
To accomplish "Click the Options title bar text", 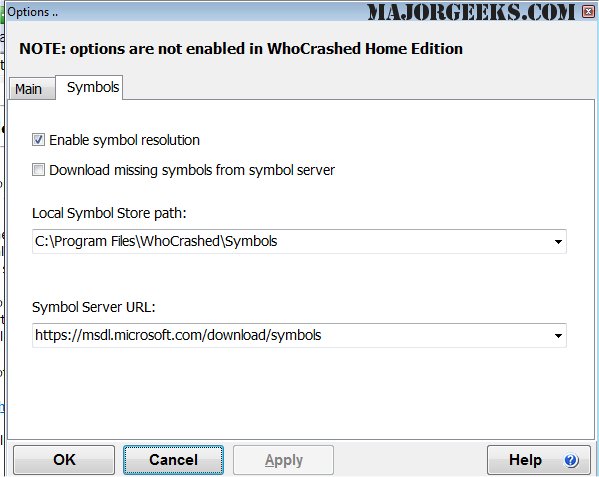I will [33, 12].
